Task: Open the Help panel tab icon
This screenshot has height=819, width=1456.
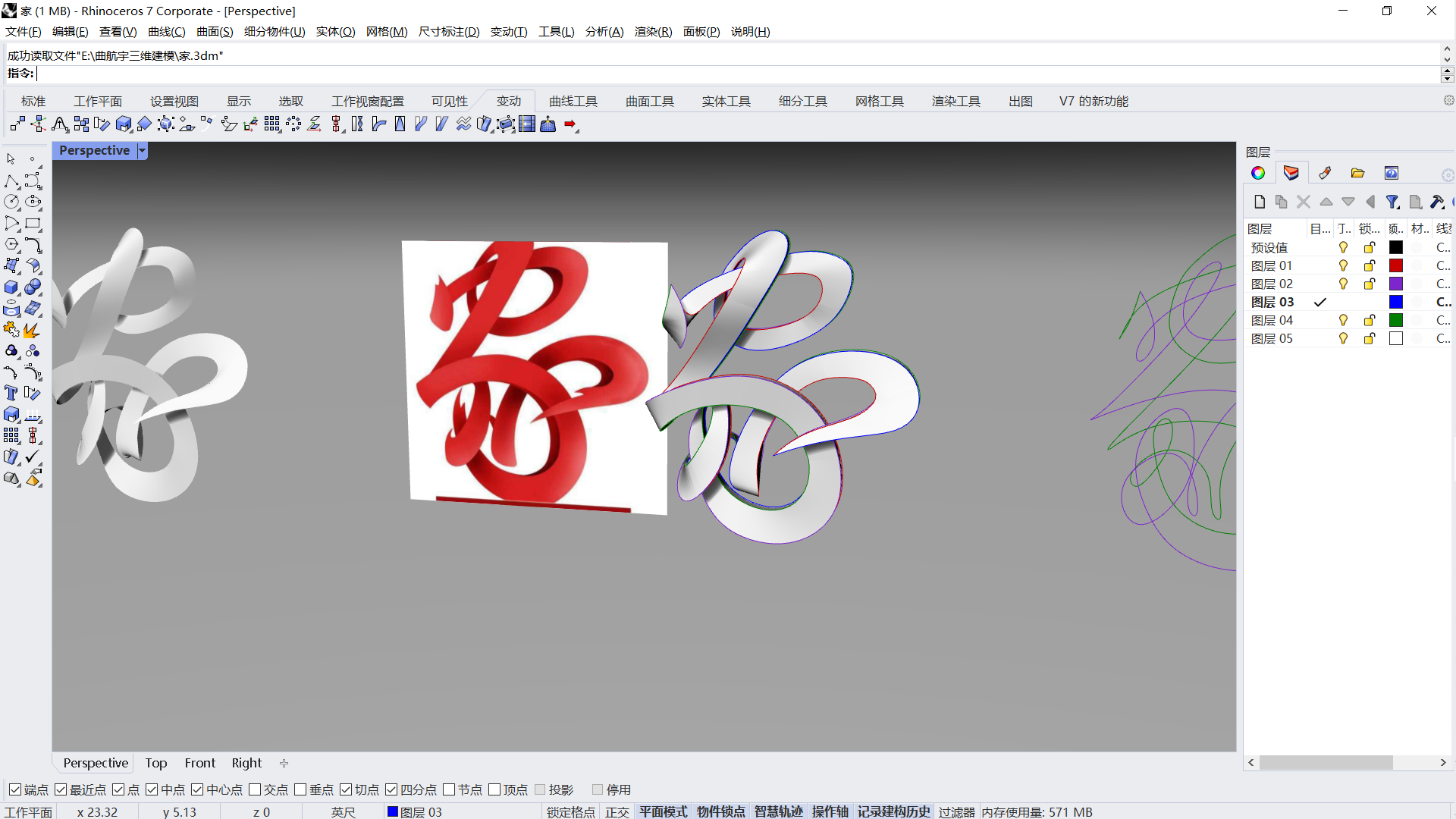Action: [x=1392, y=173]
